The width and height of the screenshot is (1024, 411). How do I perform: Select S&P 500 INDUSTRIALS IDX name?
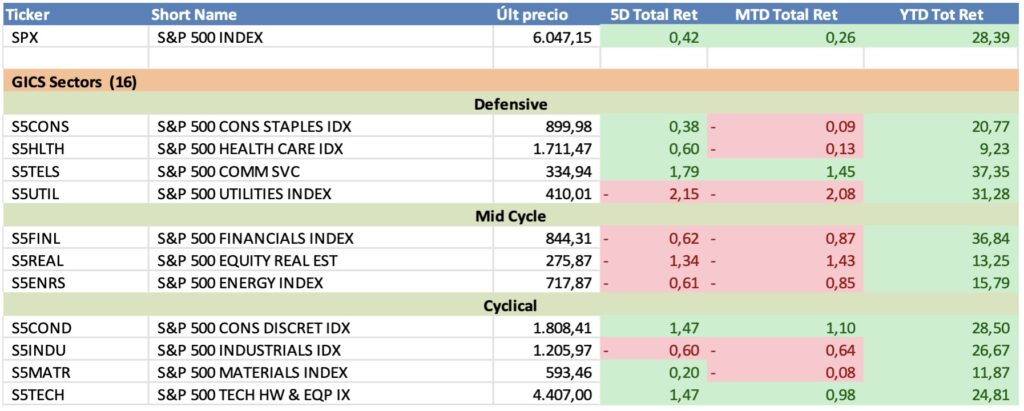(249, 351)
